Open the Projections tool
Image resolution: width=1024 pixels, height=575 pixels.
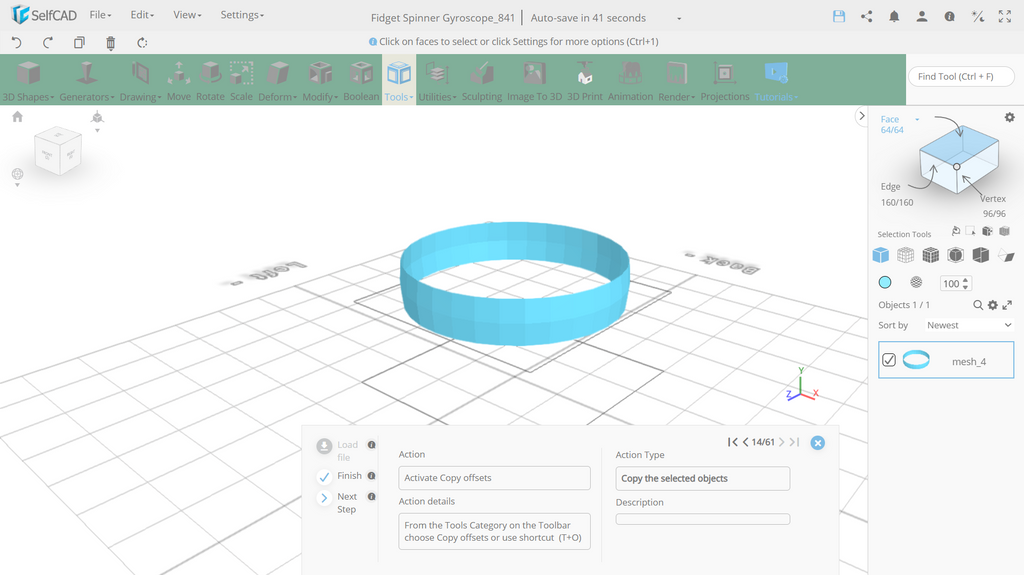click(x=725, y=80)
